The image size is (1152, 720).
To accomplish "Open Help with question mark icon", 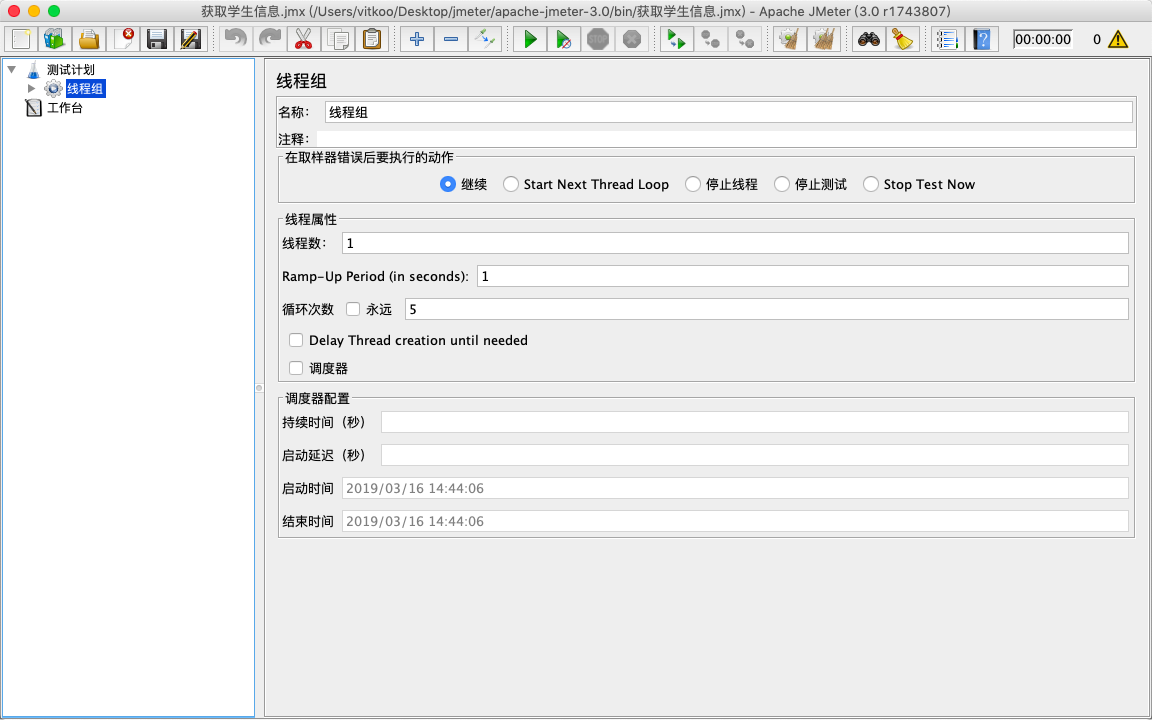I will tap(982, 39).
